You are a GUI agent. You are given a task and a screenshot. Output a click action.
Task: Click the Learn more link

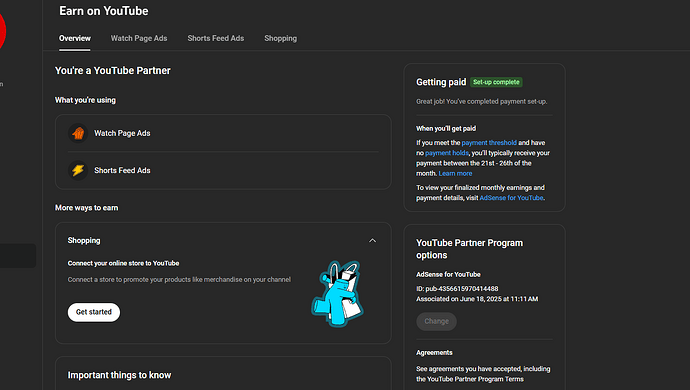455,173
